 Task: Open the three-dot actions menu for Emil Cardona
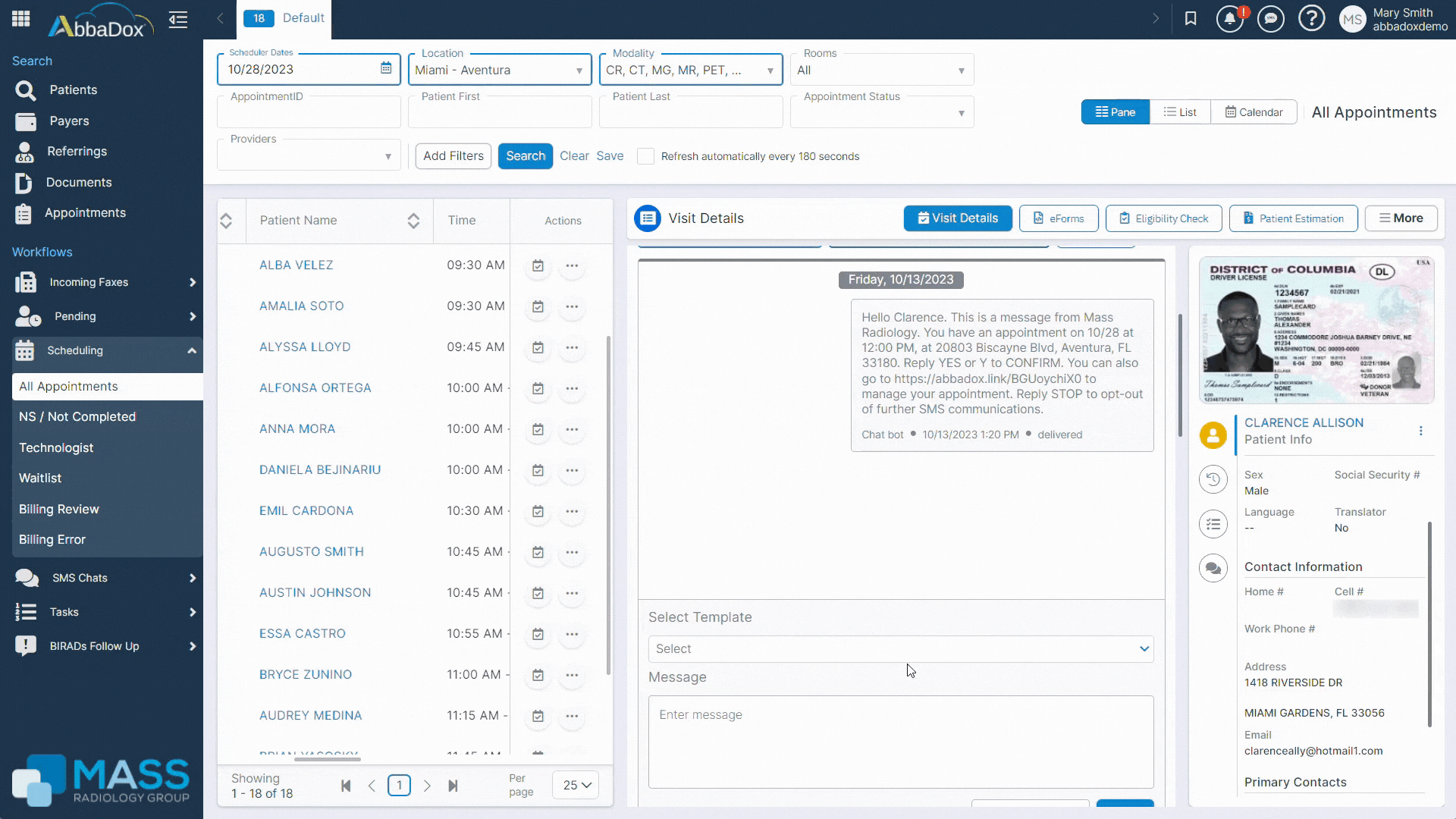point(573,512)
